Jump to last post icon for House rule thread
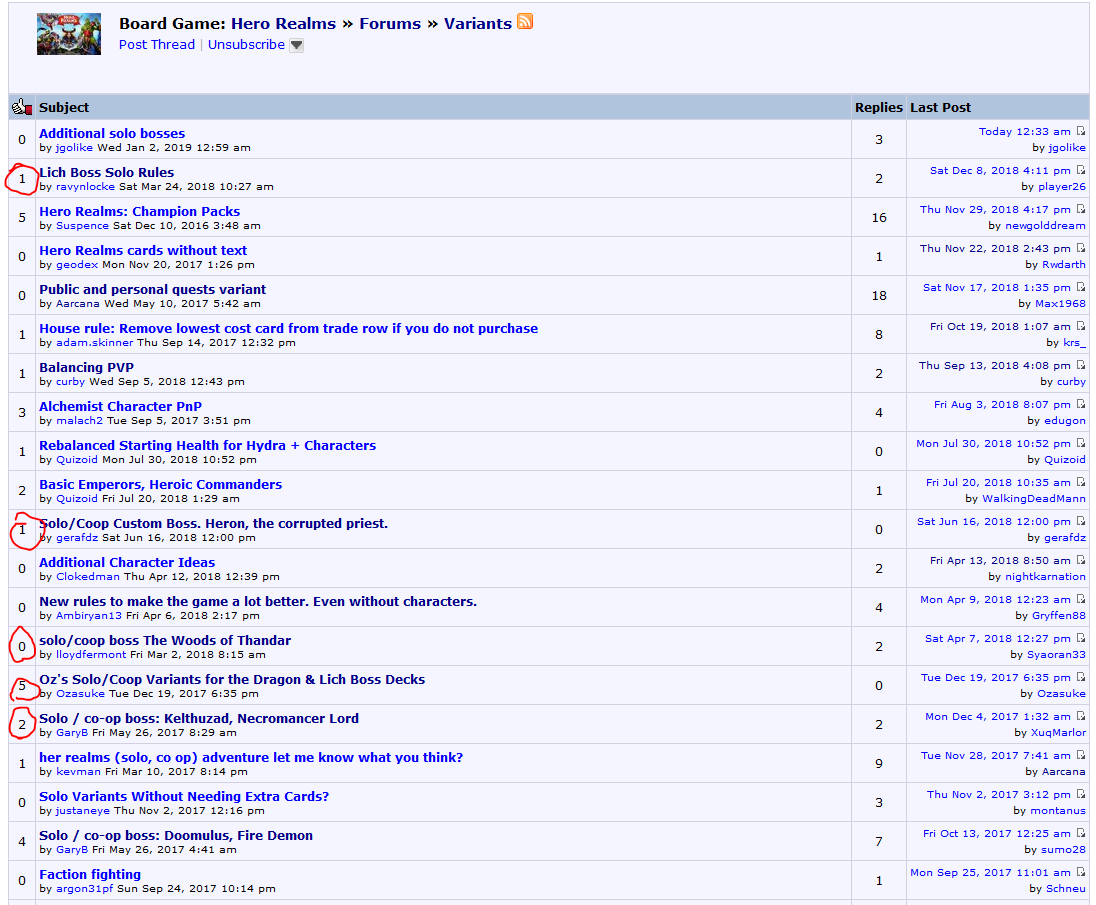1096x905 pixels. pyautogui.click(x=1081, y=326)
